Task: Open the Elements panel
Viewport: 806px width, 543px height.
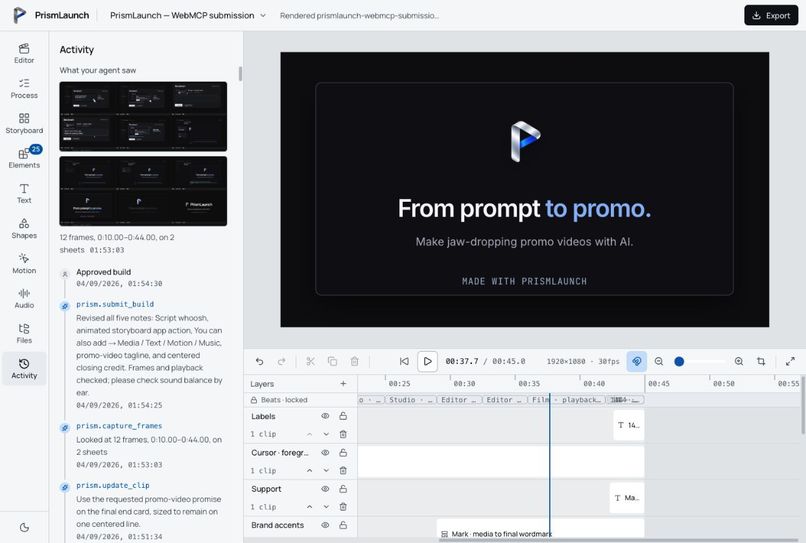Action: pyautogui.click(x=24, y=158)
